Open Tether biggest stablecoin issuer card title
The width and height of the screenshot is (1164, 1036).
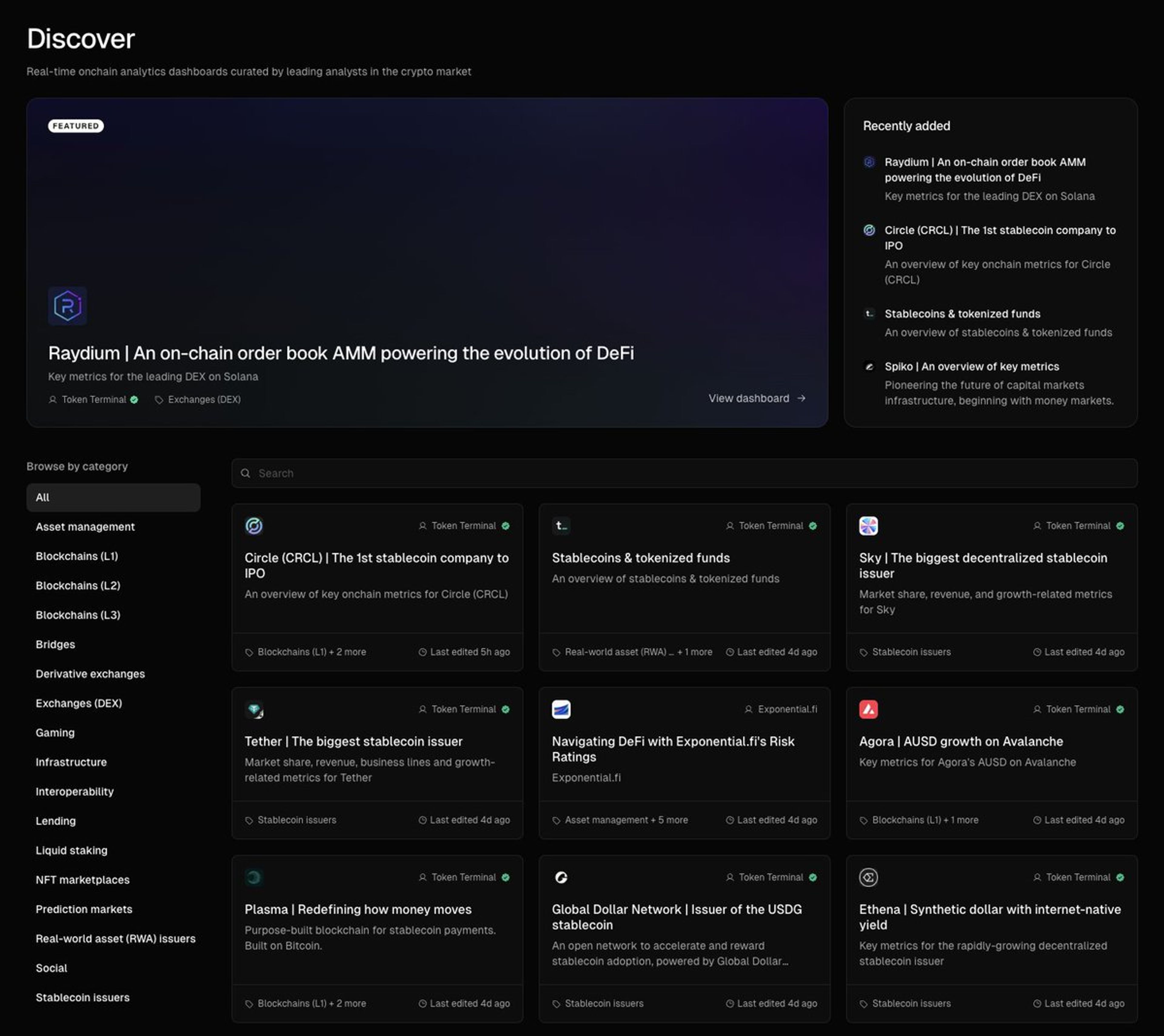tap(354, 742)
